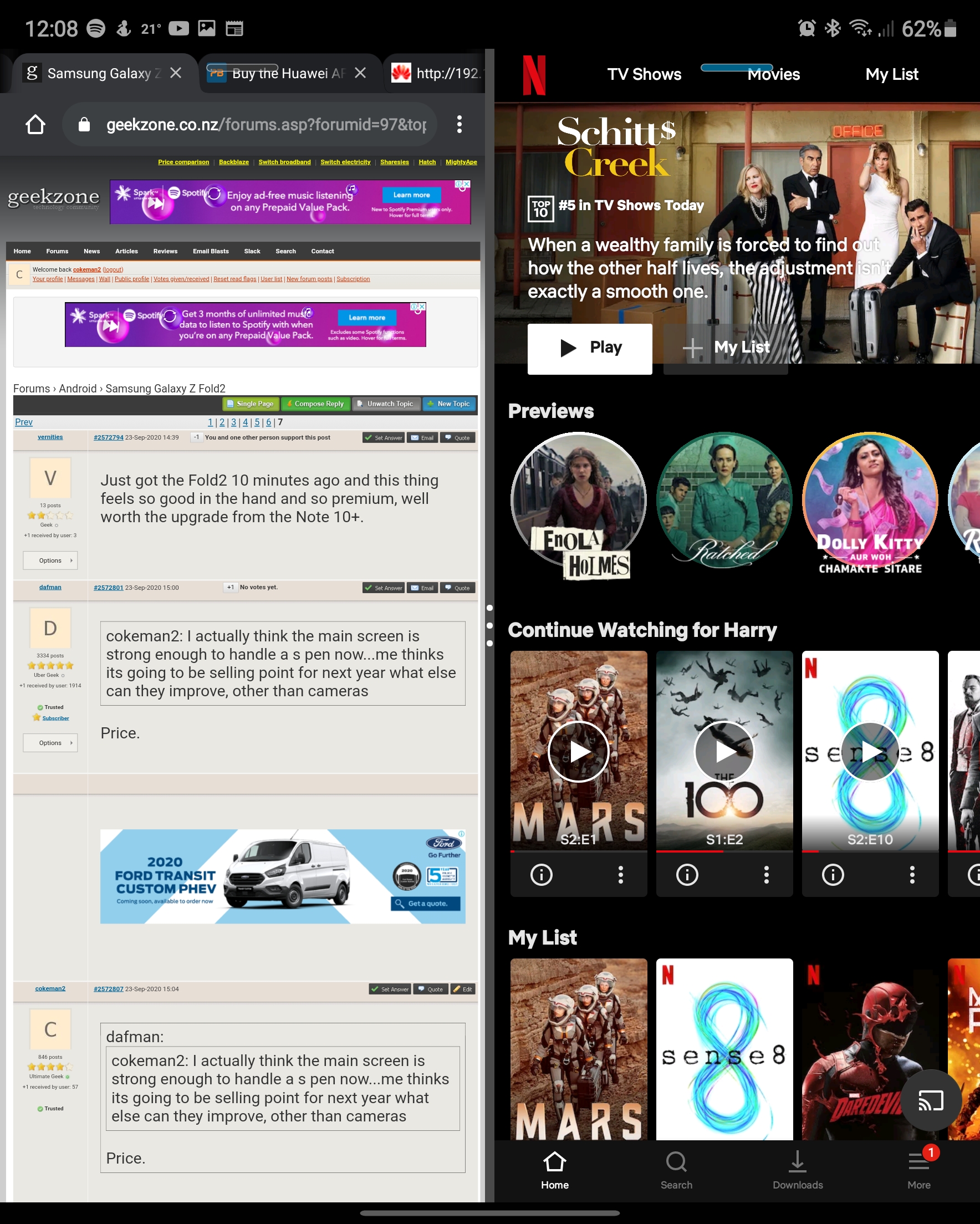980x1224 pixels.
Task: Expand Options dropdown under dafman profile
Action: [x=50, y=743]
